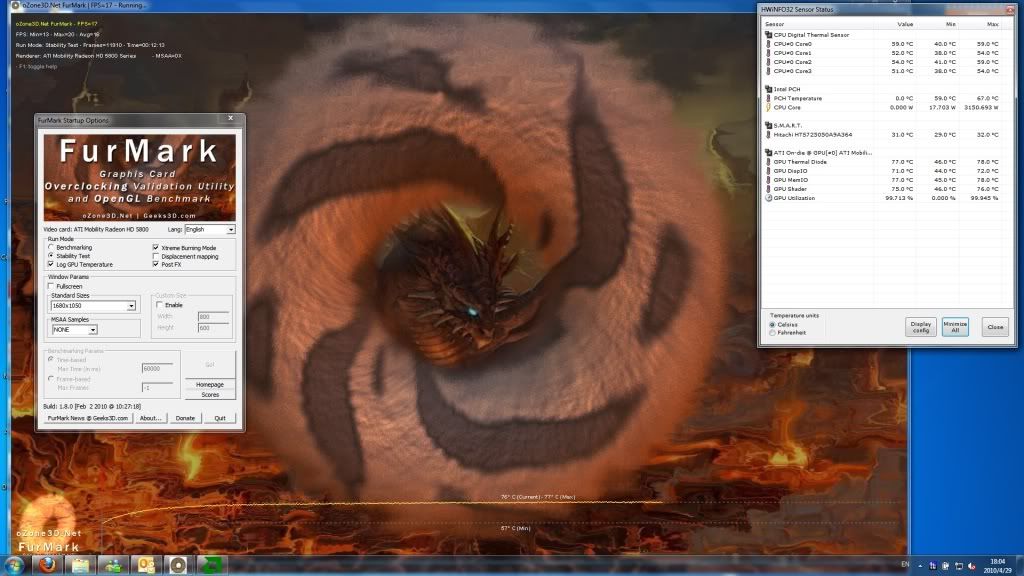Close the FurMark Startup Options dialog
The image size is (1024, 576).
[231, 118]
